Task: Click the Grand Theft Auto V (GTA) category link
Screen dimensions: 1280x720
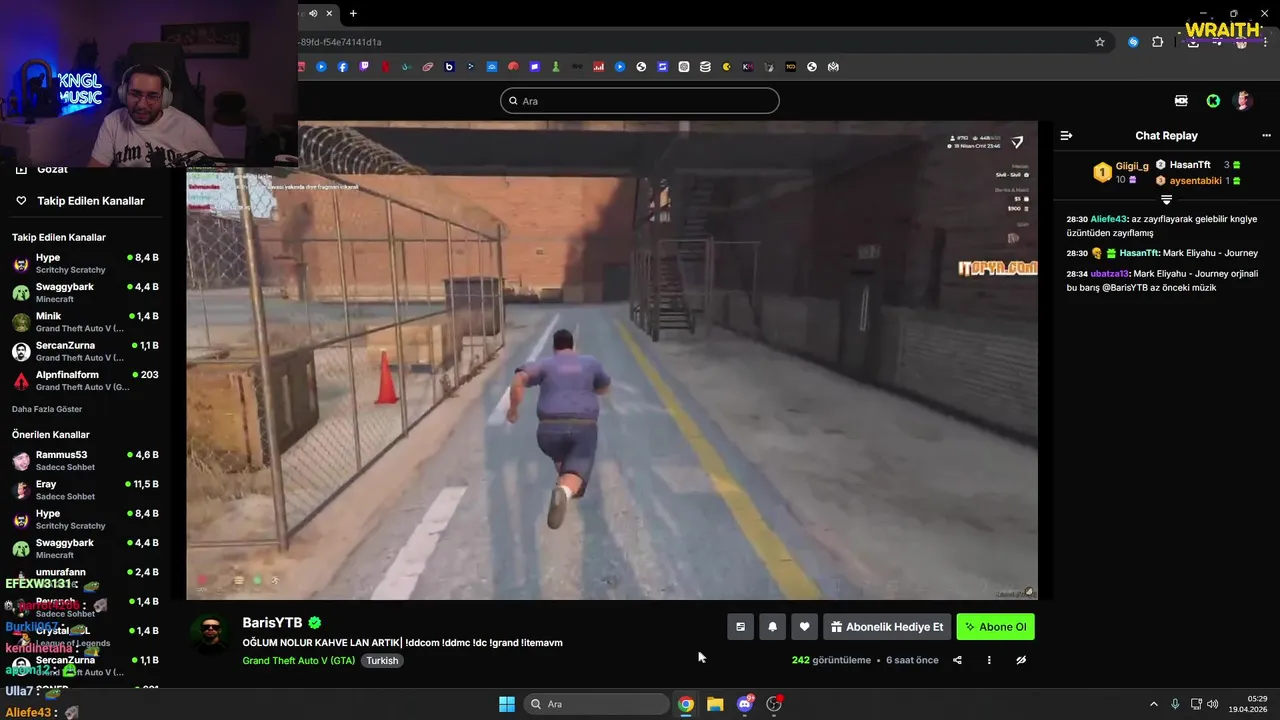Action: (x=298, y=661)
